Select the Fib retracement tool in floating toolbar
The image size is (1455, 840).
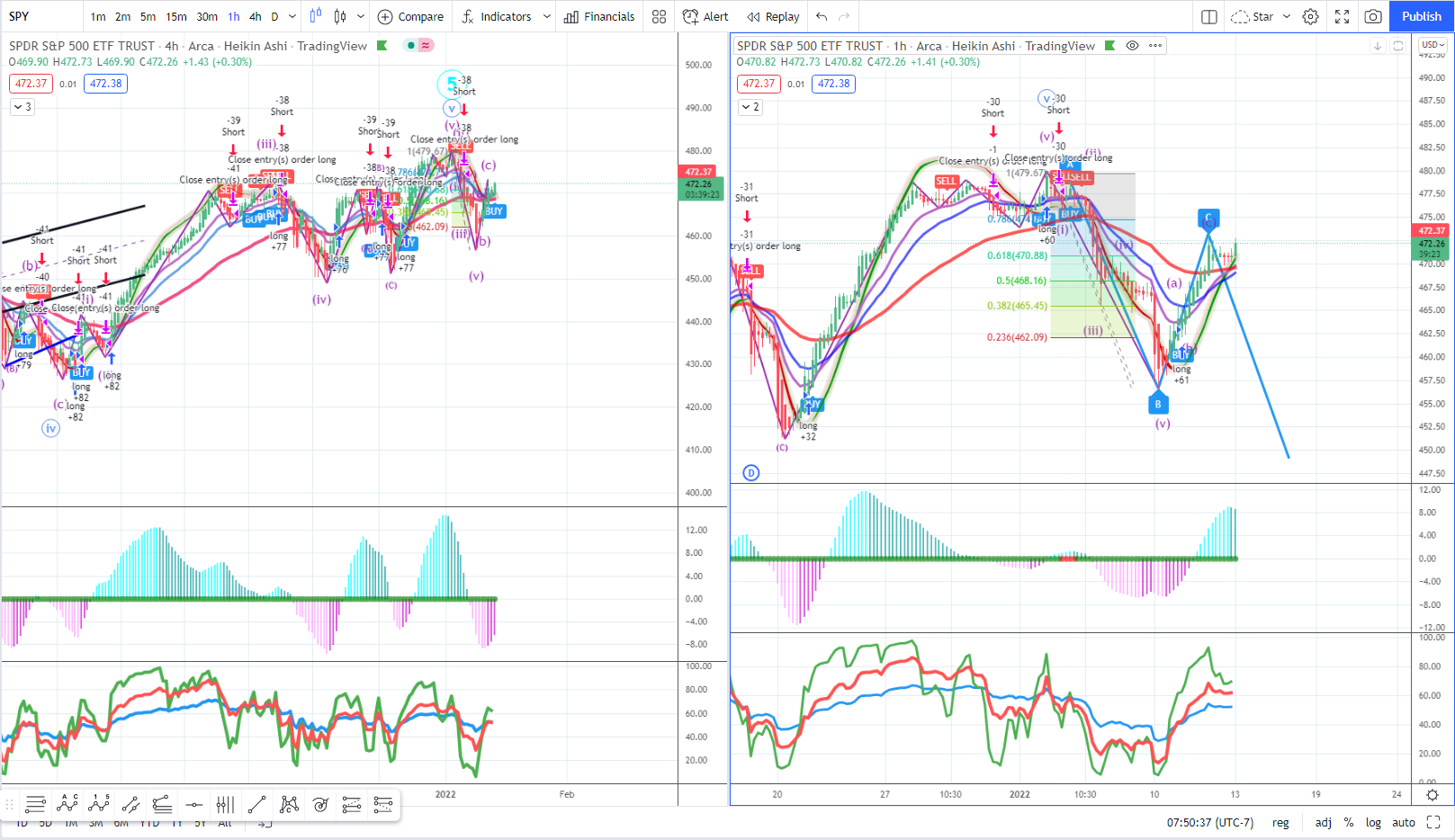[162, 804]
